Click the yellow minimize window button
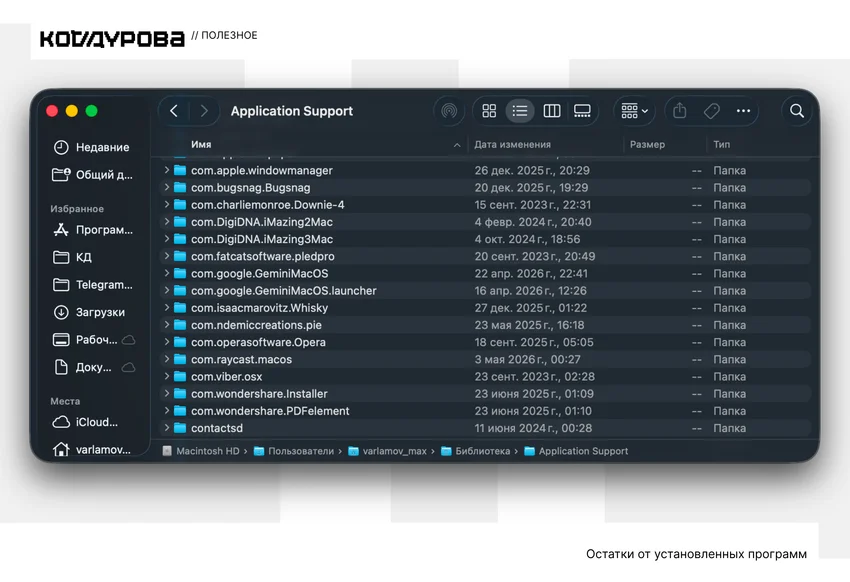The height and width of the screenshot is (582, 850). point(72,111)
